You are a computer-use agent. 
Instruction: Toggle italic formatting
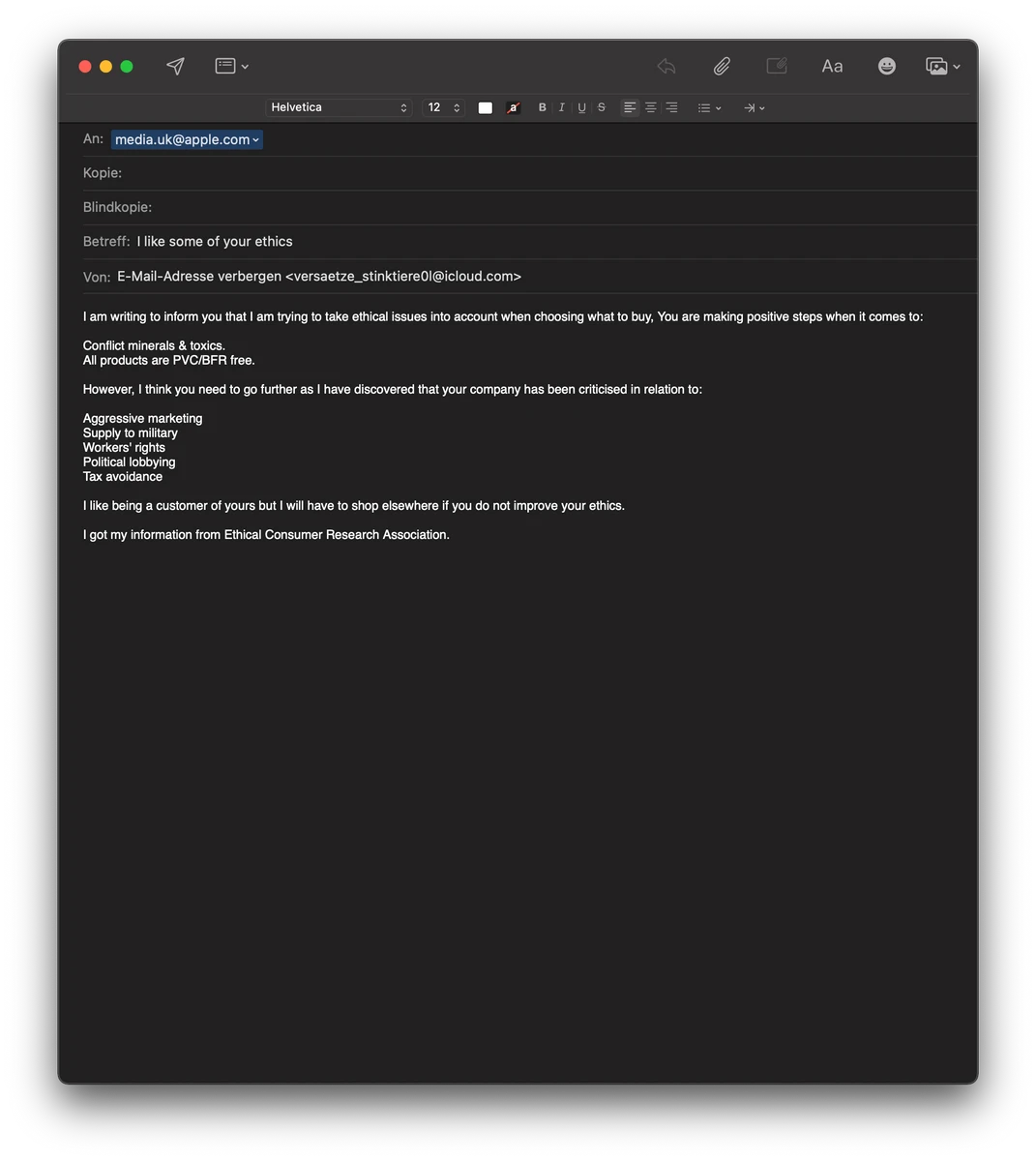coord(562,107)
